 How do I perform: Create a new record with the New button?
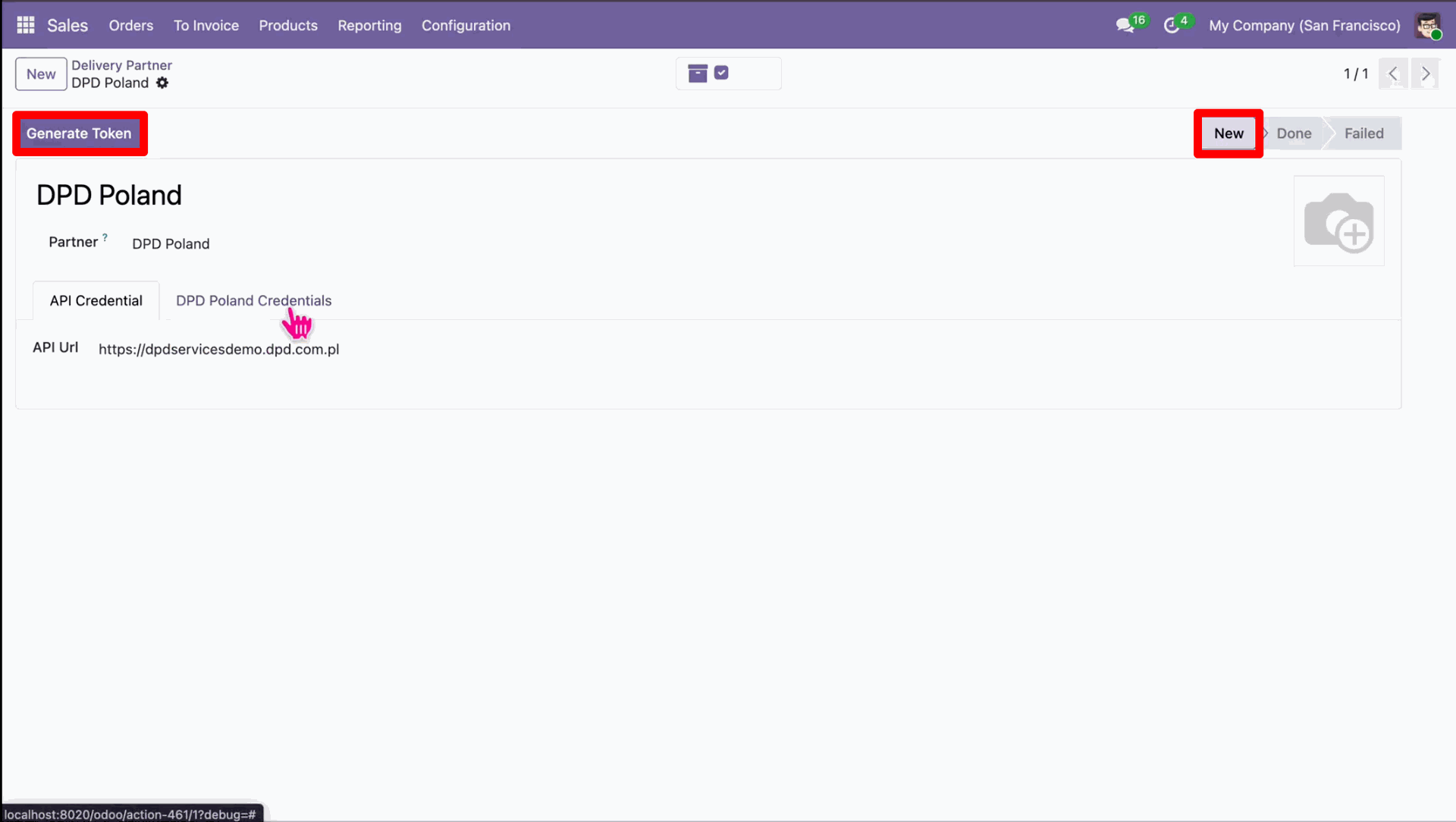(41, 74)
